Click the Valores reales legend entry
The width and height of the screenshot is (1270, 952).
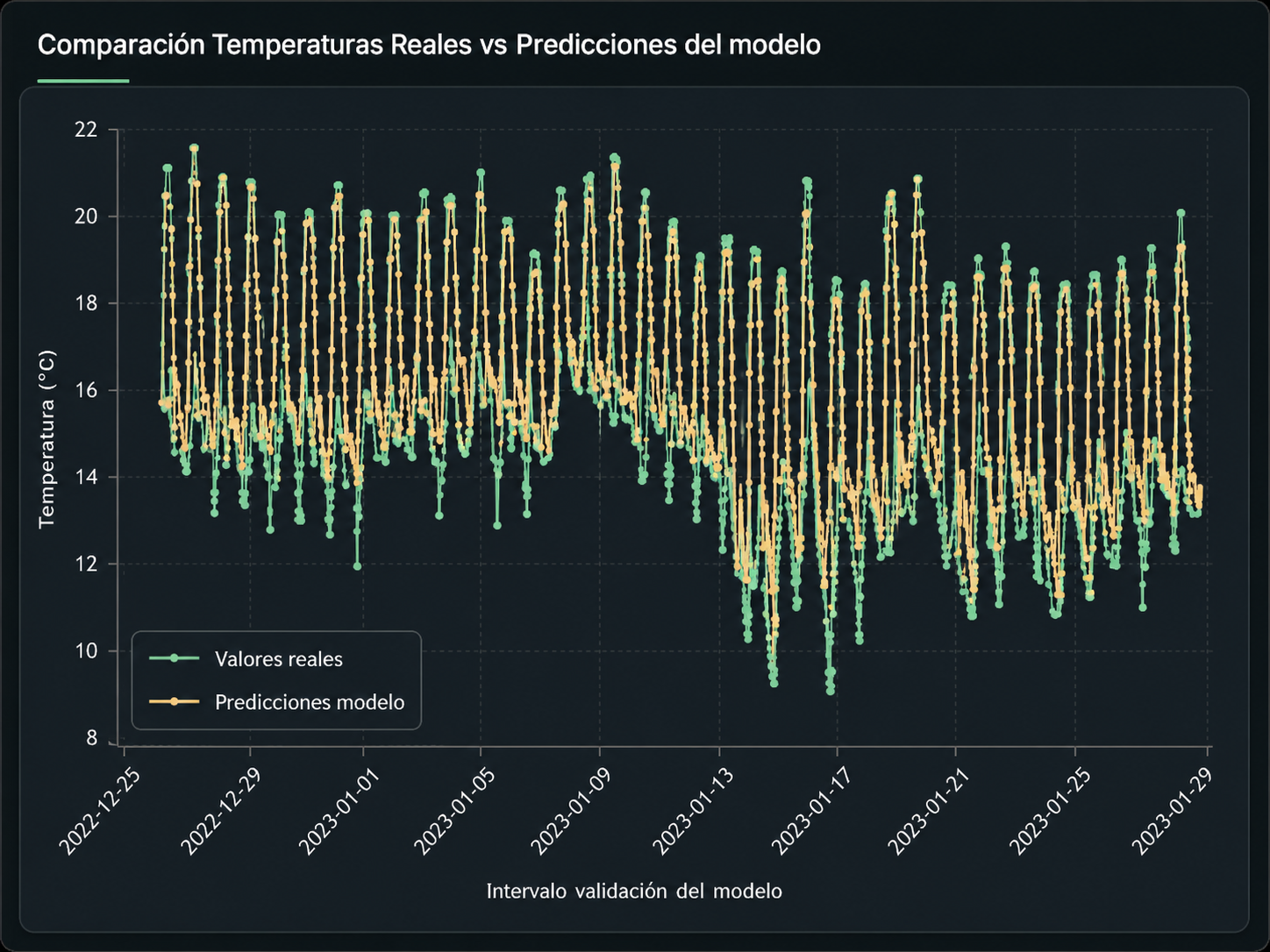(246, 659)
